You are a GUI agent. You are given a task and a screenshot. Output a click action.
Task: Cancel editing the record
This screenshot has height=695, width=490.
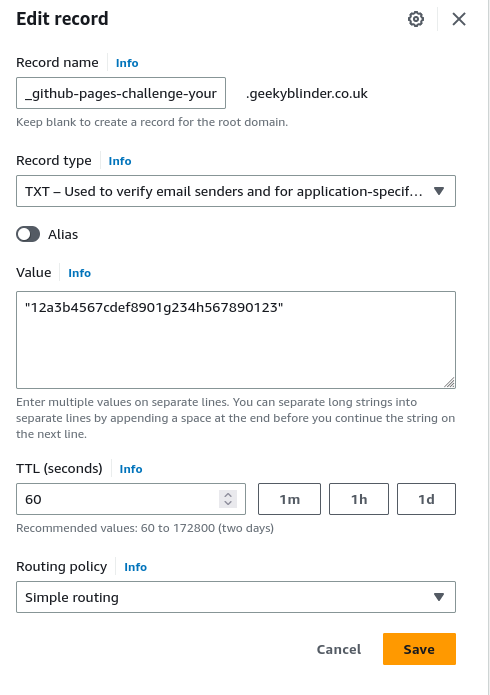pyautogui.click(x=339, y=649)
